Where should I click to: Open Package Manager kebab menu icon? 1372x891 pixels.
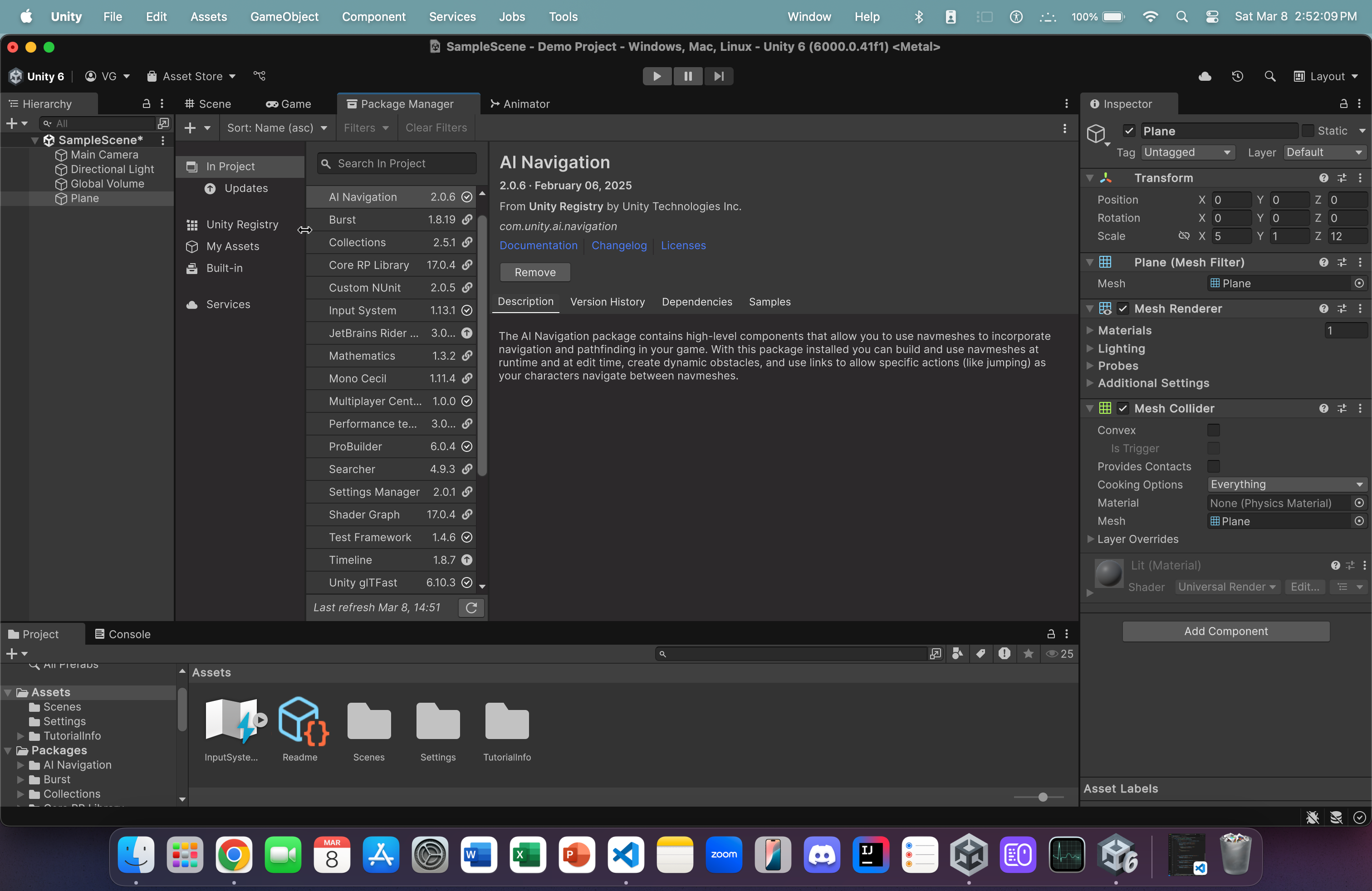tap(1064, 128)
